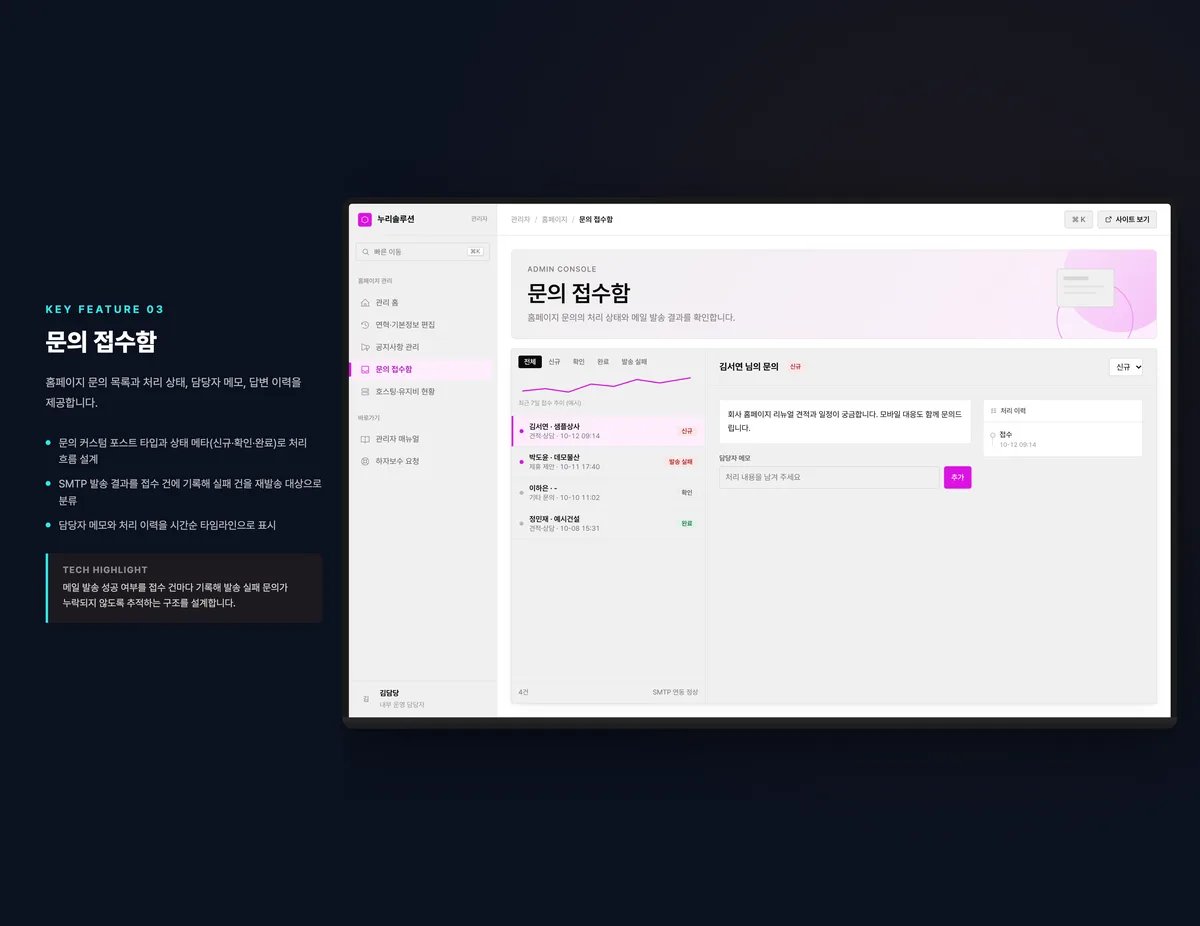The height and width of the screenshot is (926, 1200).
Task: Switch to the 전체 filter tab
Action: 530,361
